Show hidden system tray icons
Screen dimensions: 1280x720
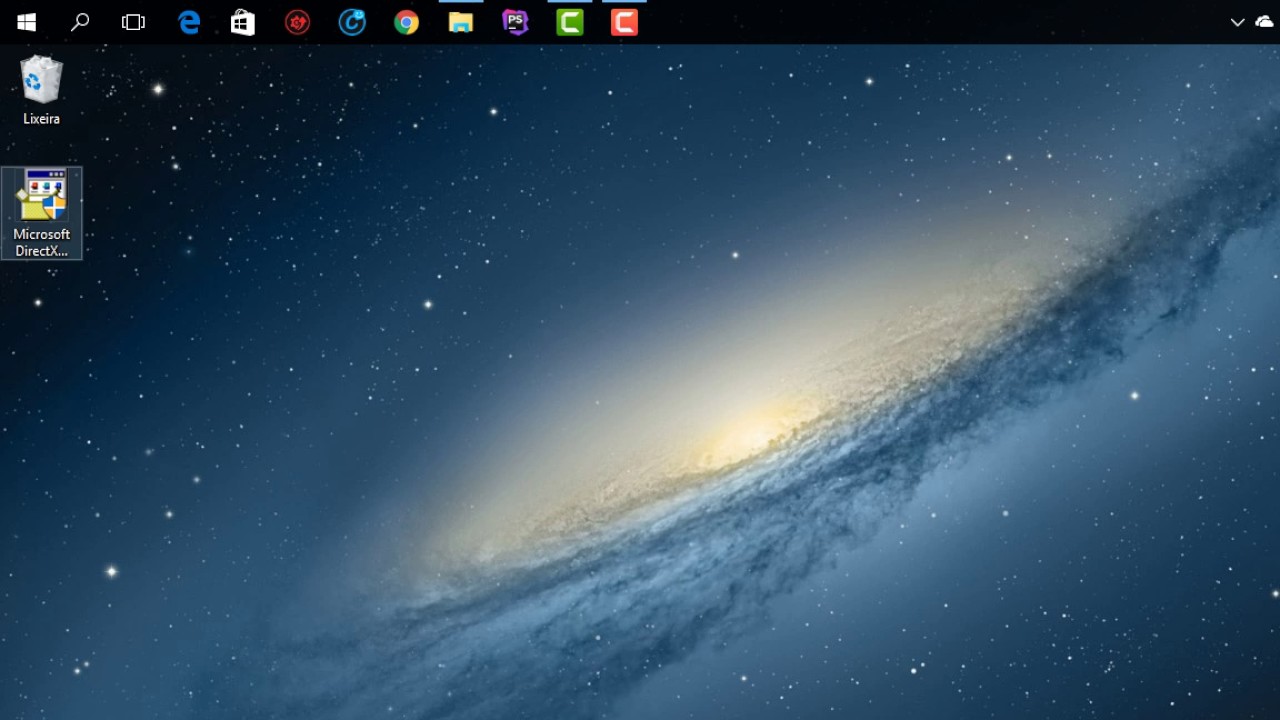tap(1237, 22)
